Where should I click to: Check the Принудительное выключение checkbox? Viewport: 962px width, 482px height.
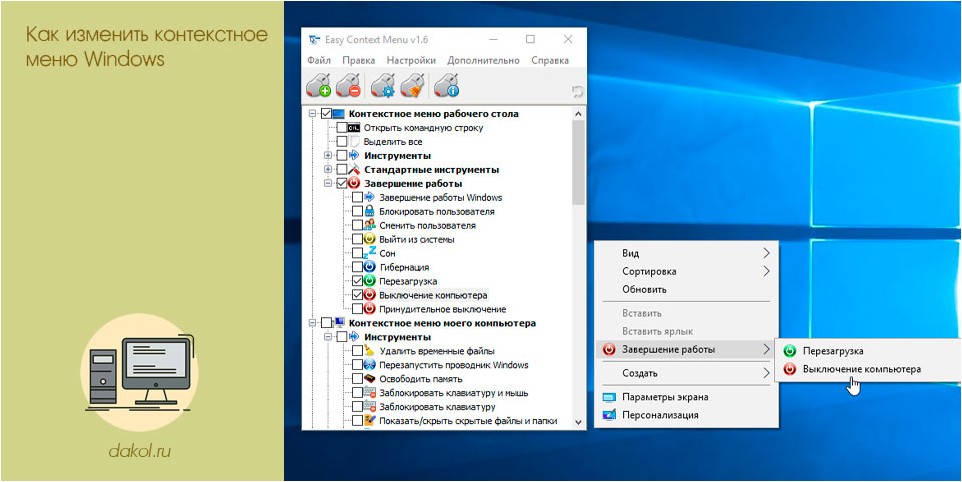[x=357, y=308]
